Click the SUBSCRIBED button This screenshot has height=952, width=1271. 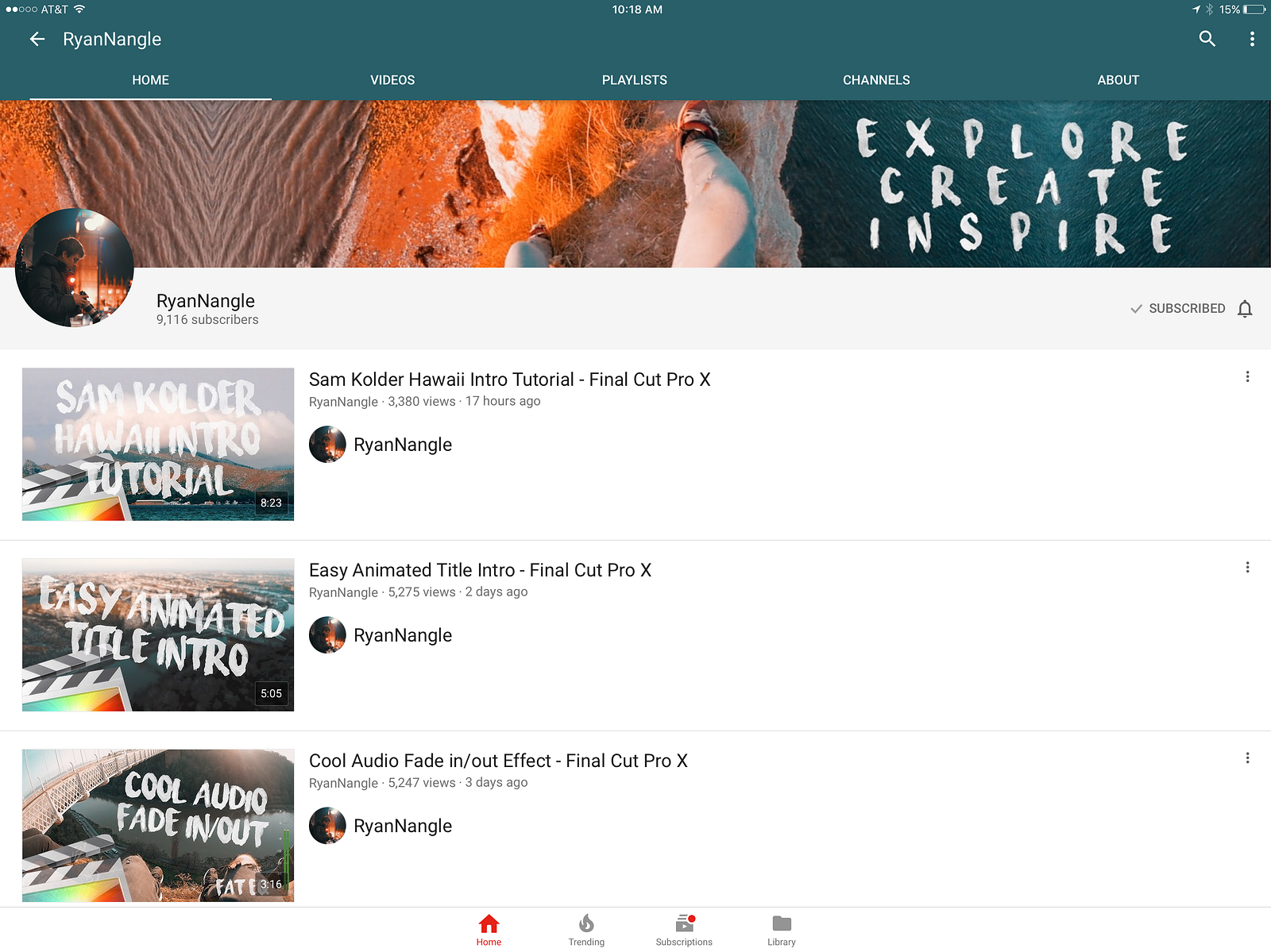(1178, 308)
